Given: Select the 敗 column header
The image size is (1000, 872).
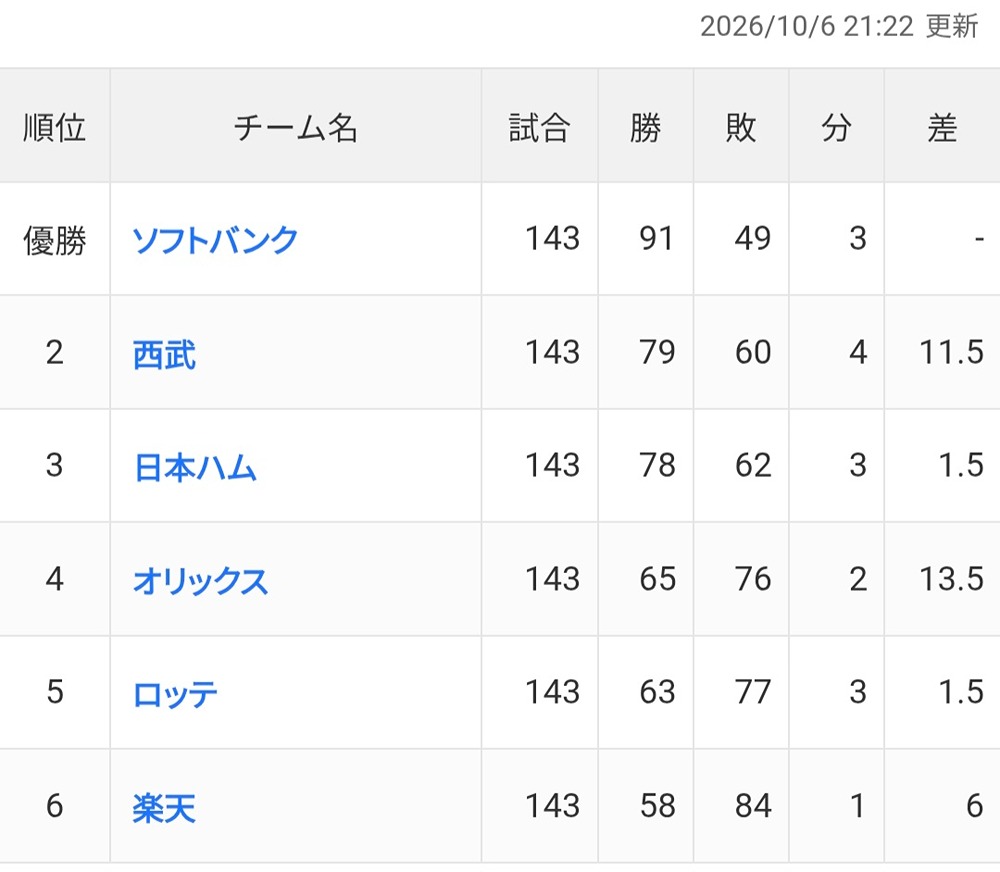Looking at the screenshot, I should [741, 127].
